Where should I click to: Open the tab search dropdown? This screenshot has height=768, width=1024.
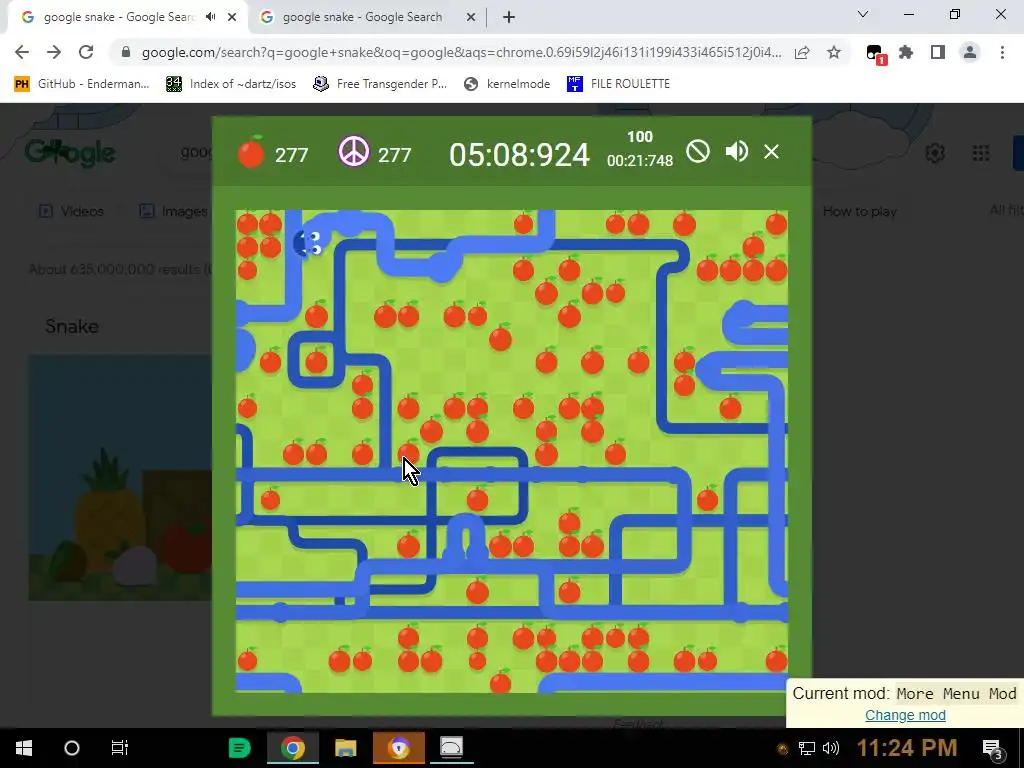click(x=863, y=14)
